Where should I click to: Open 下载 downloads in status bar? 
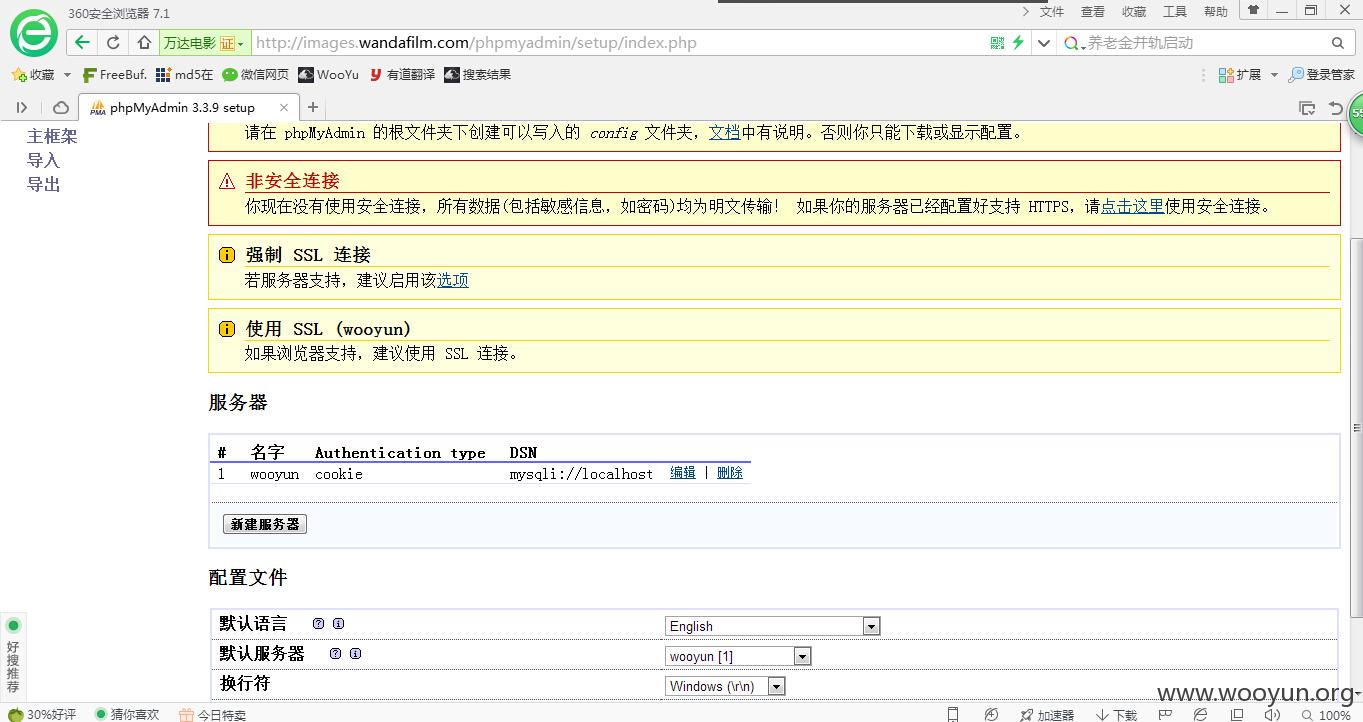1116,715
